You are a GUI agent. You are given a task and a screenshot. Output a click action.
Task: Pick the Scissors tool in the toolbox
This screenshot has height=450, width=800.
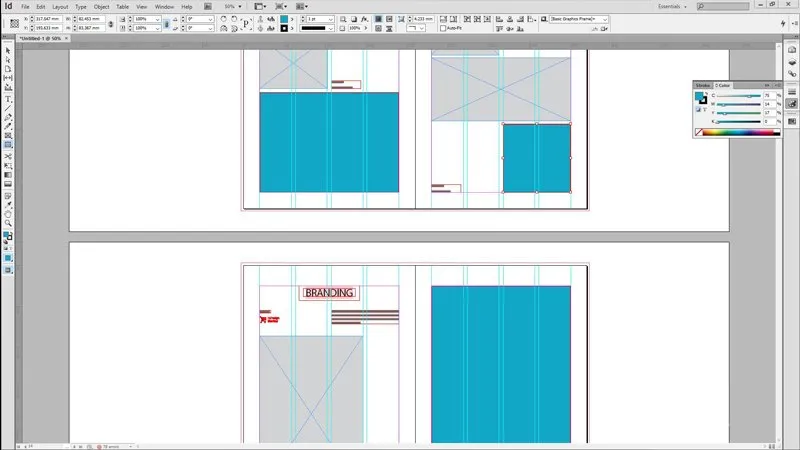[8, 156]
